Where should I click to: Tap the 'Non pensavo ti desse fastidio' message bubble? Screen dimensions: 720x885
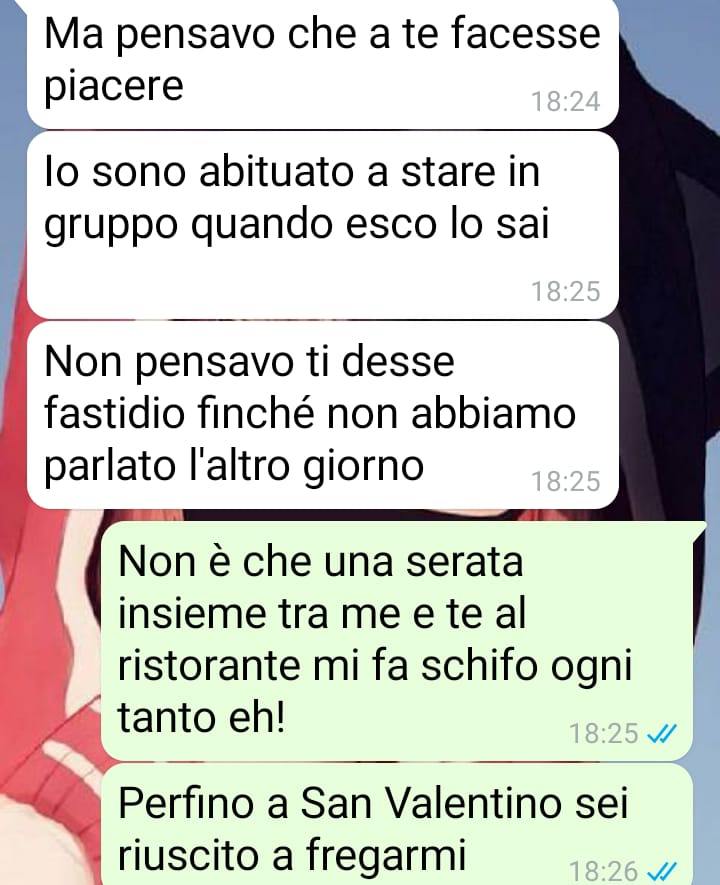323,415
